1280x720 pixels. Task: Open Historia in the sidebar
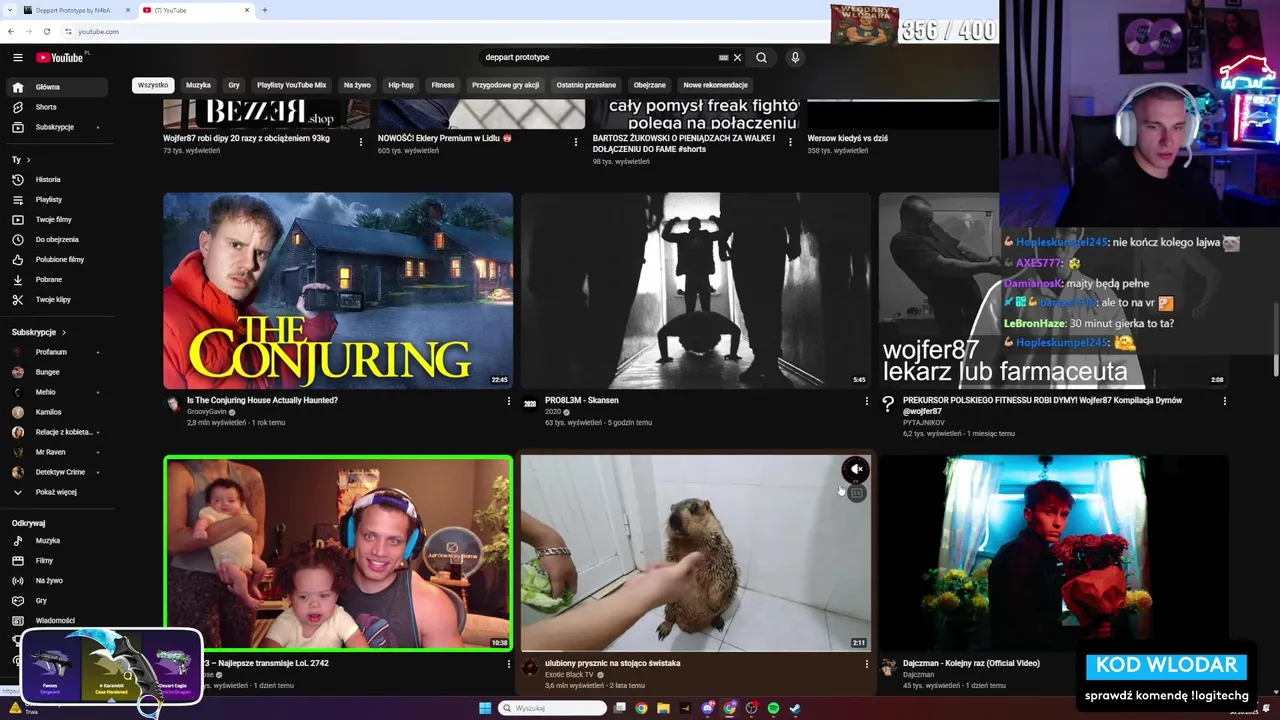point(58,180)
